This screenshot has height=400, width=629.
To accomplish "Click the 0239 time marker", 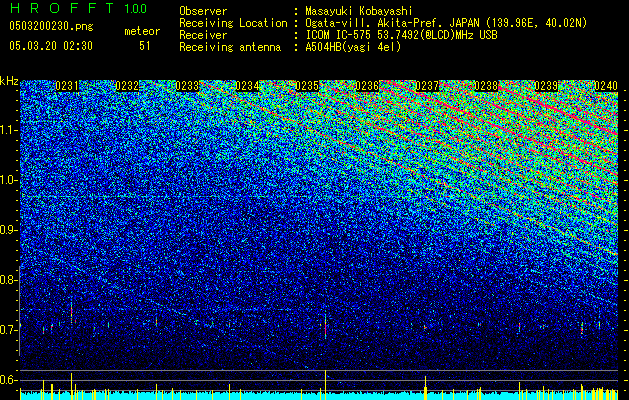I will 546,86.
